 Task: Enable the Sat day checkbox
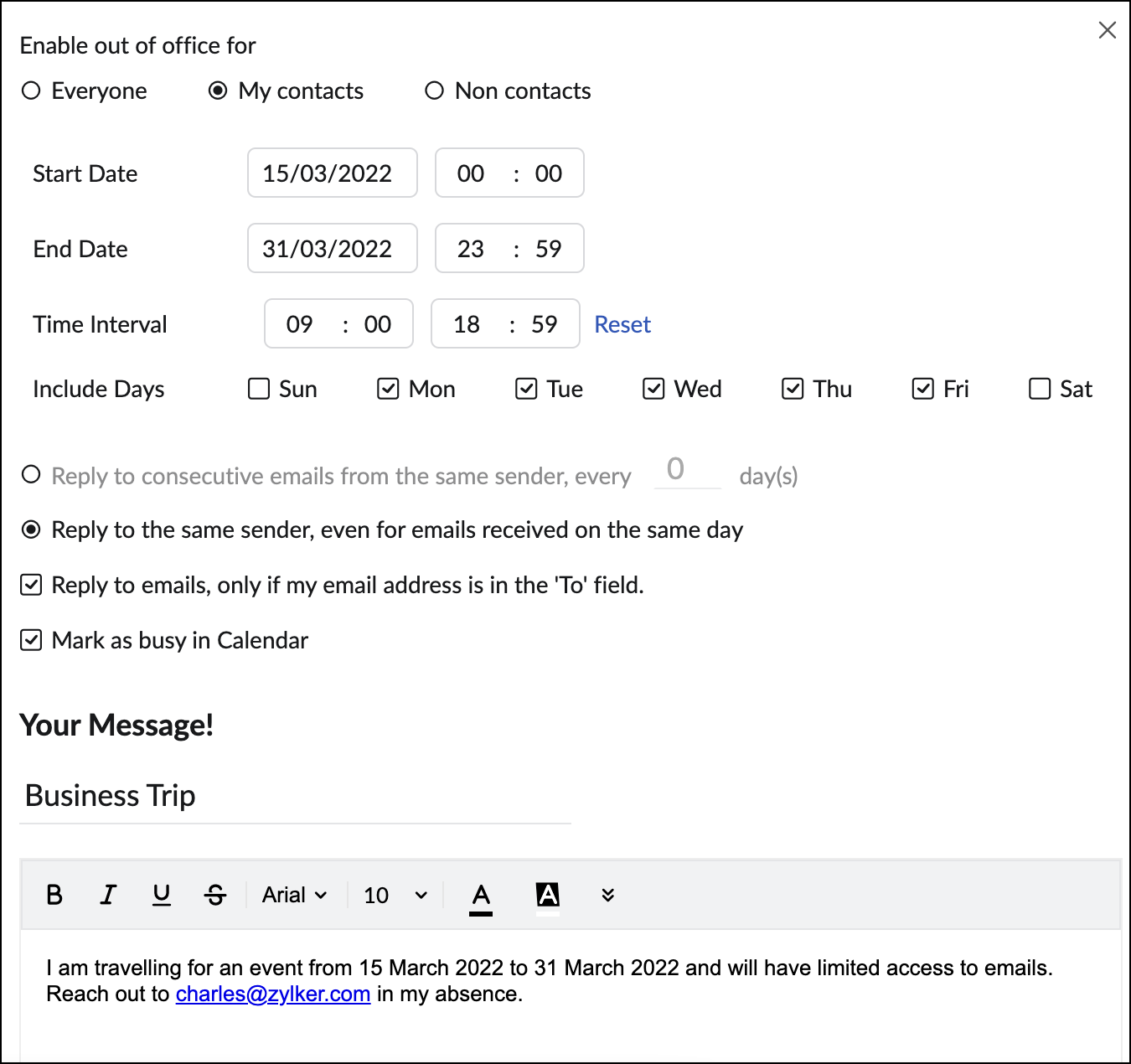[1040, 389]
